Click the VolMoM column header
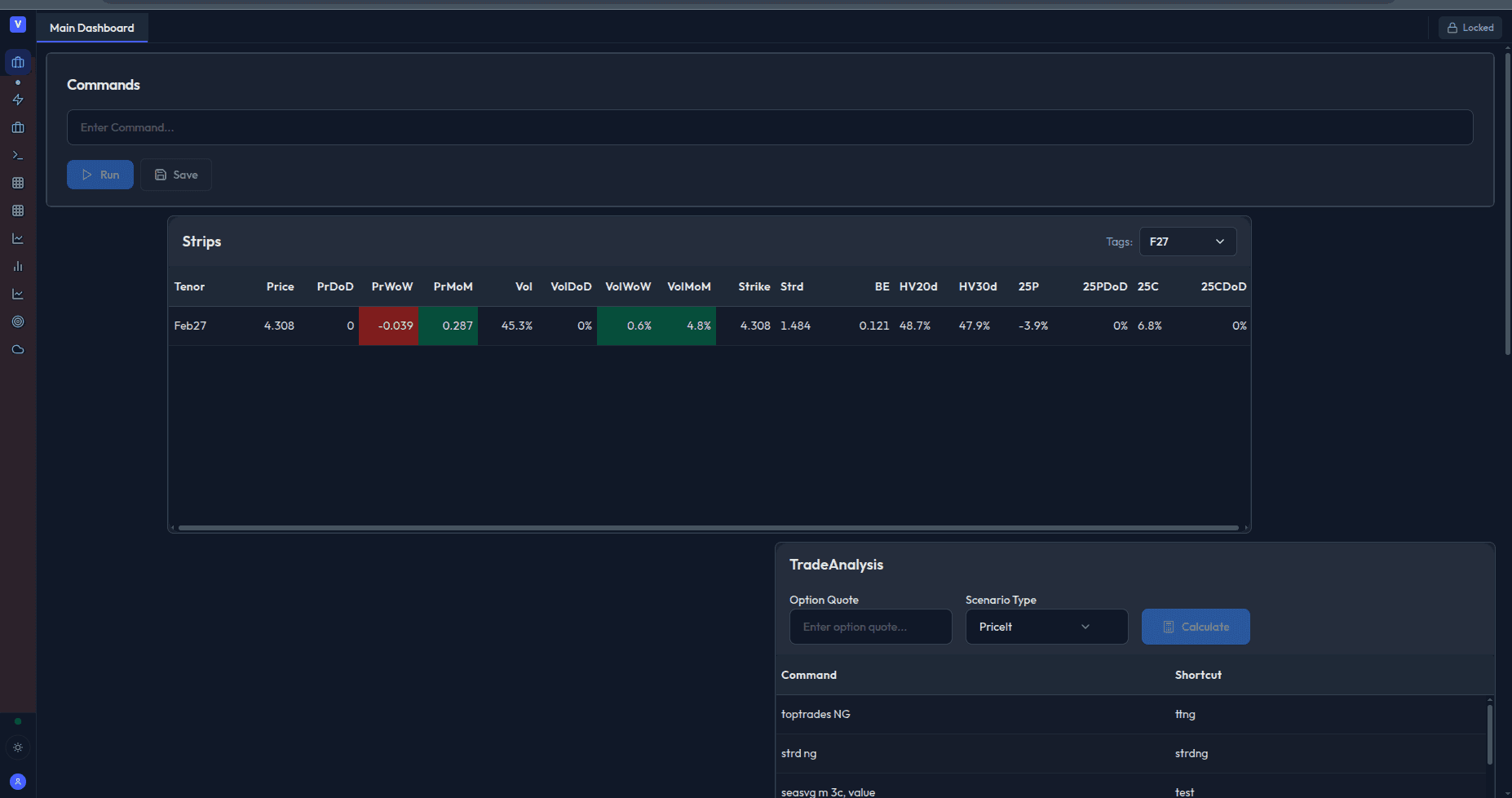The height and width of the screenshot is (798, 1512). [x=689, y=286]
